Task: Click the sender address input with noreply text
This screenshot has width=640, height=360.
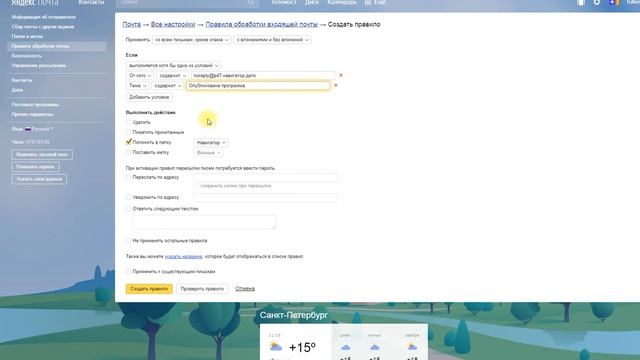Action: (x=263, y=76)
